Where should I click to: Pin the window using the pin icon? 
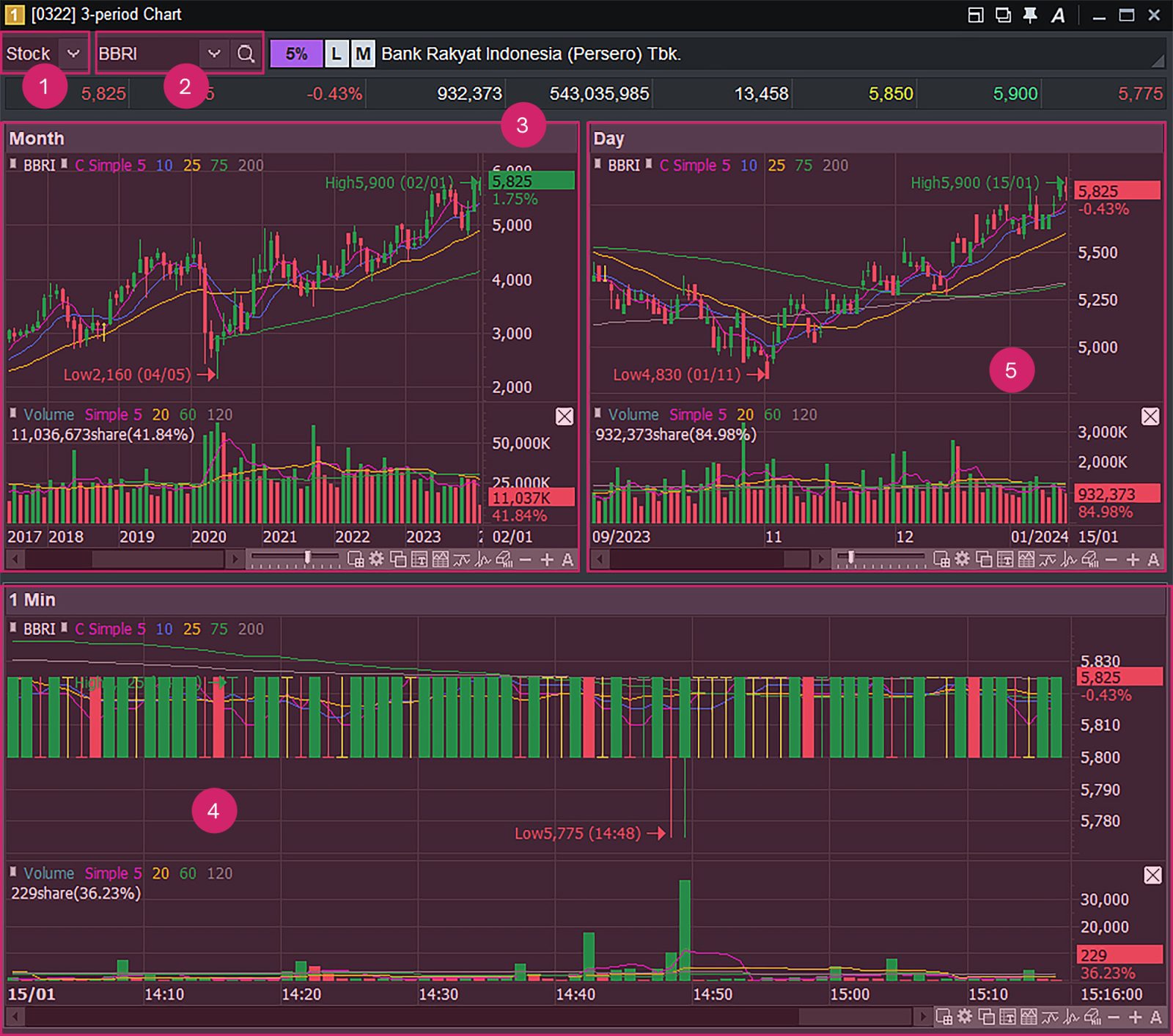click(1029, 14)
